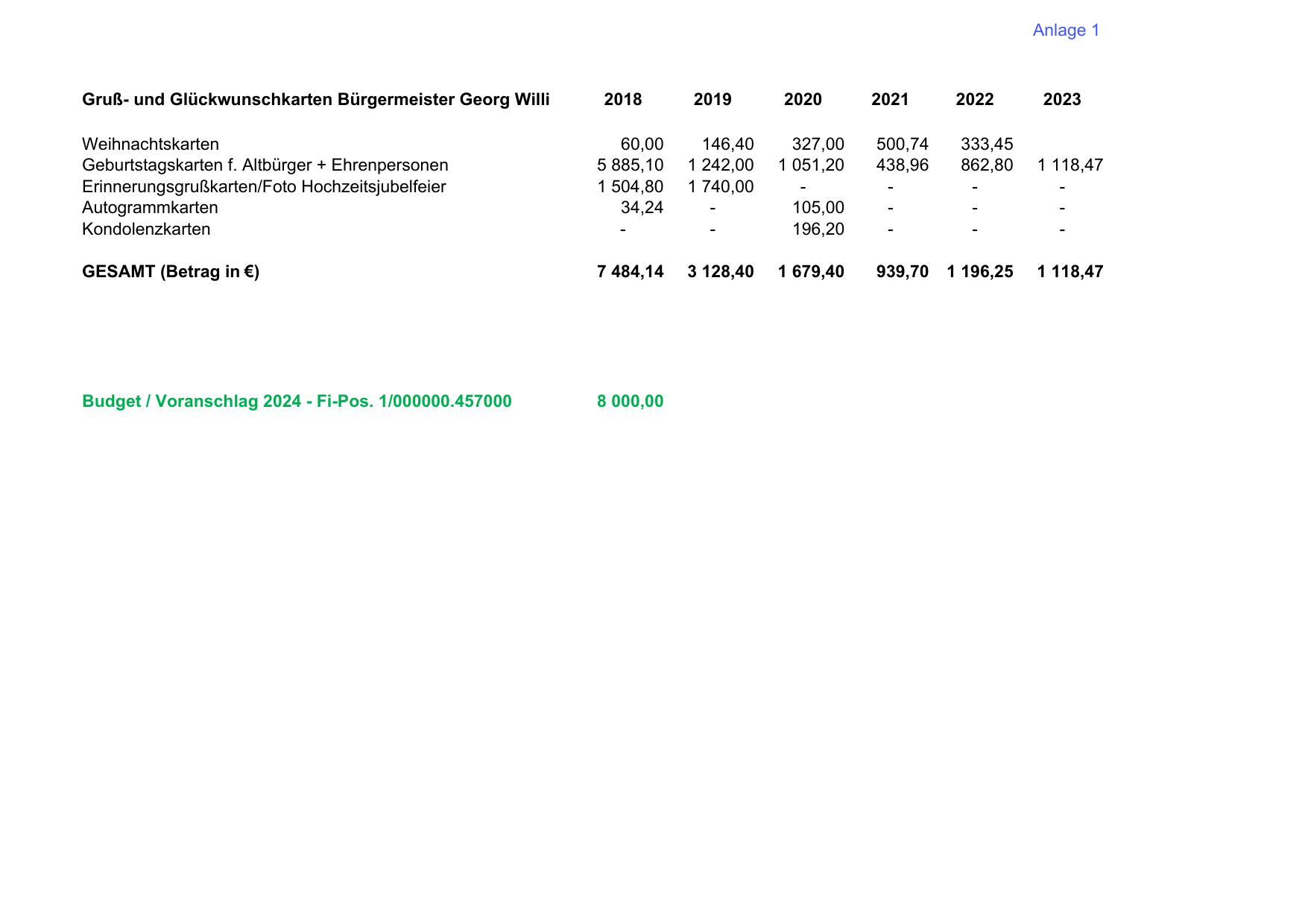
Task: Click the bold total 1 118,47 for 2023
Action: [1070, 272]
